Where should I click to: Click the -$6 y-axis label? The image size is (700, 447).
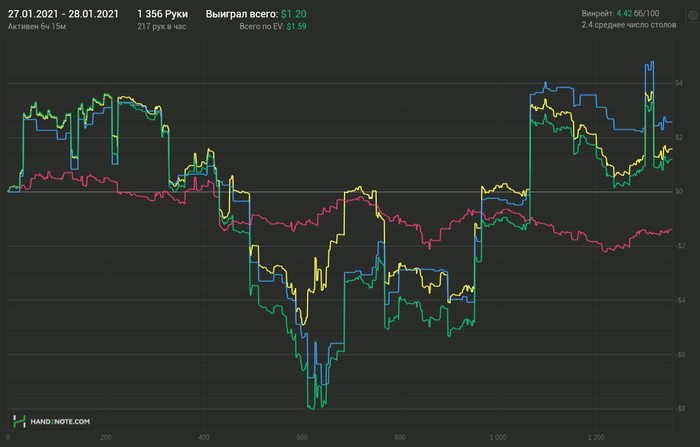coord(680,355)
